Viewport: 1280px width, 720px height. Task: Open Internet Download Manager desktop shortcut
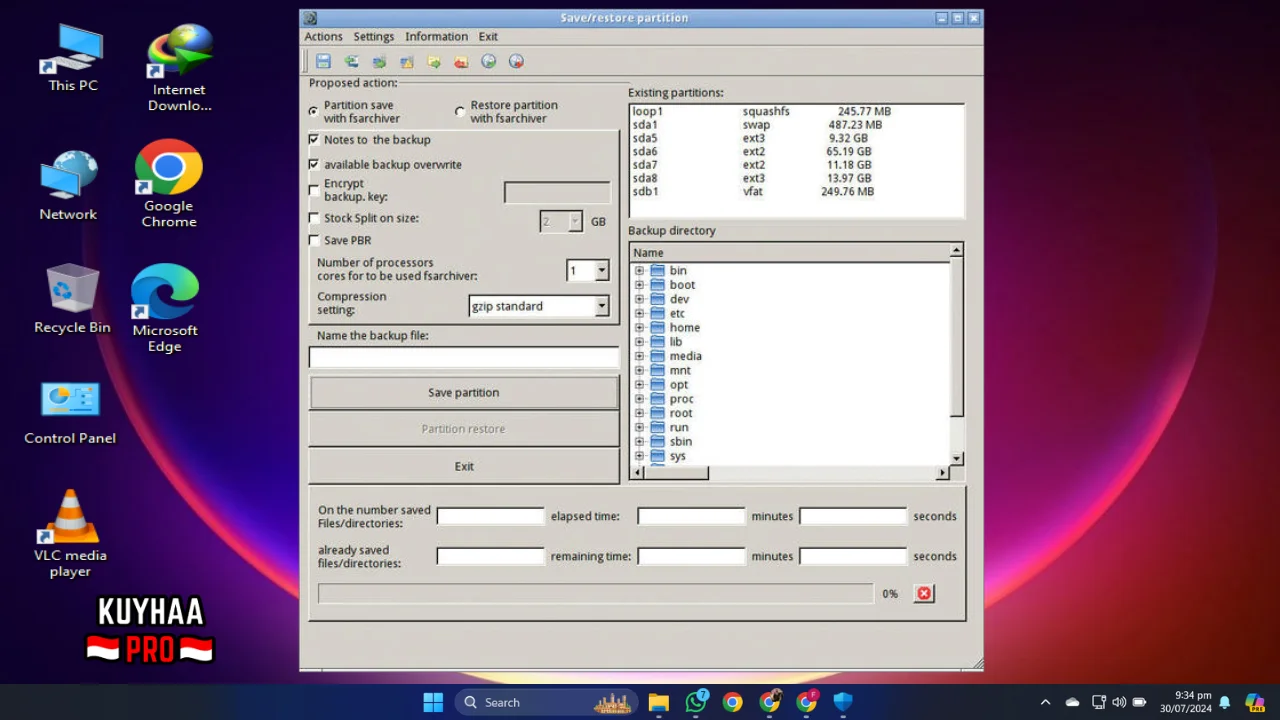179,68
